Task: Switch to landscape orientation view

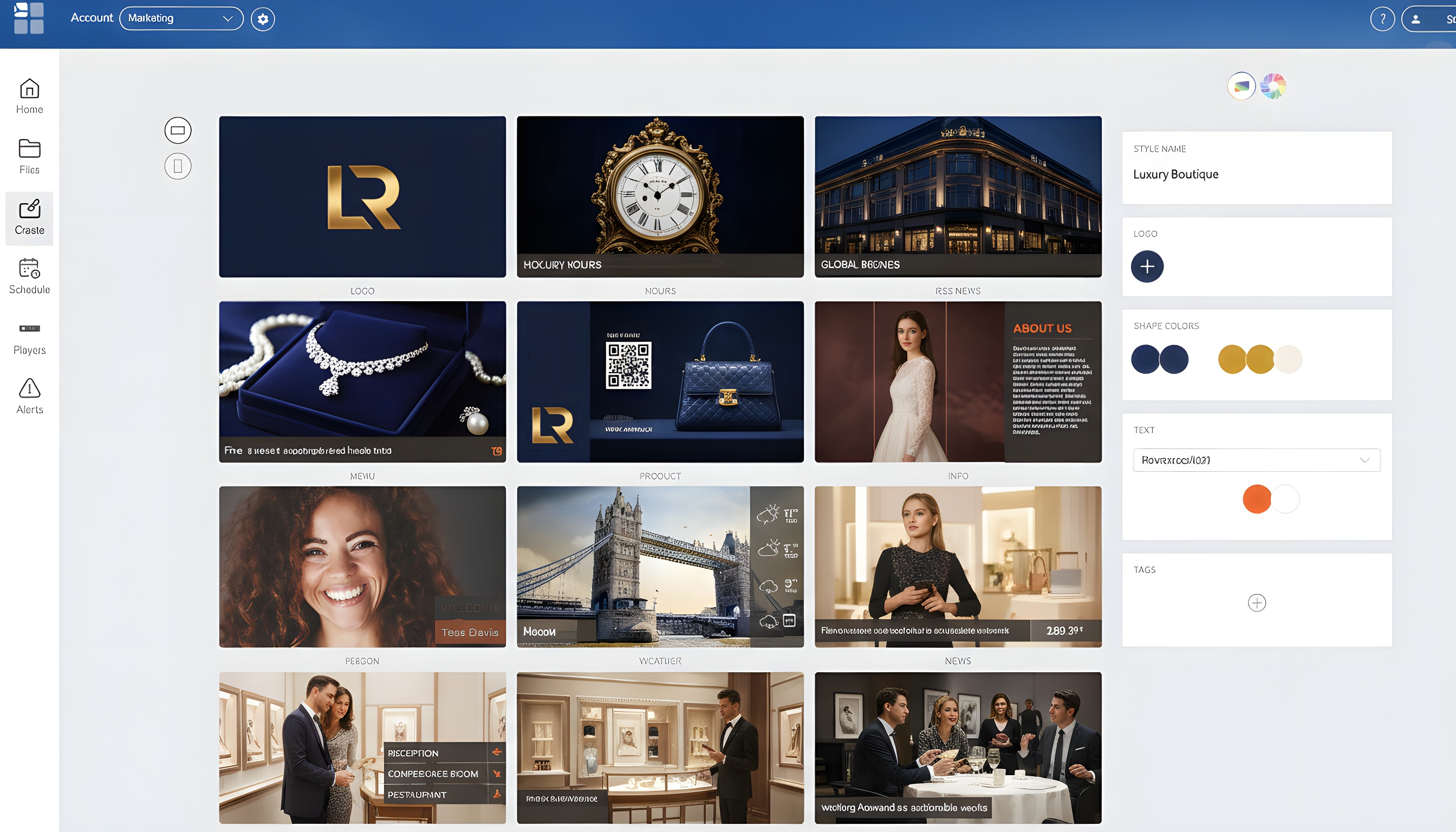Action: [x=178, y=131]
